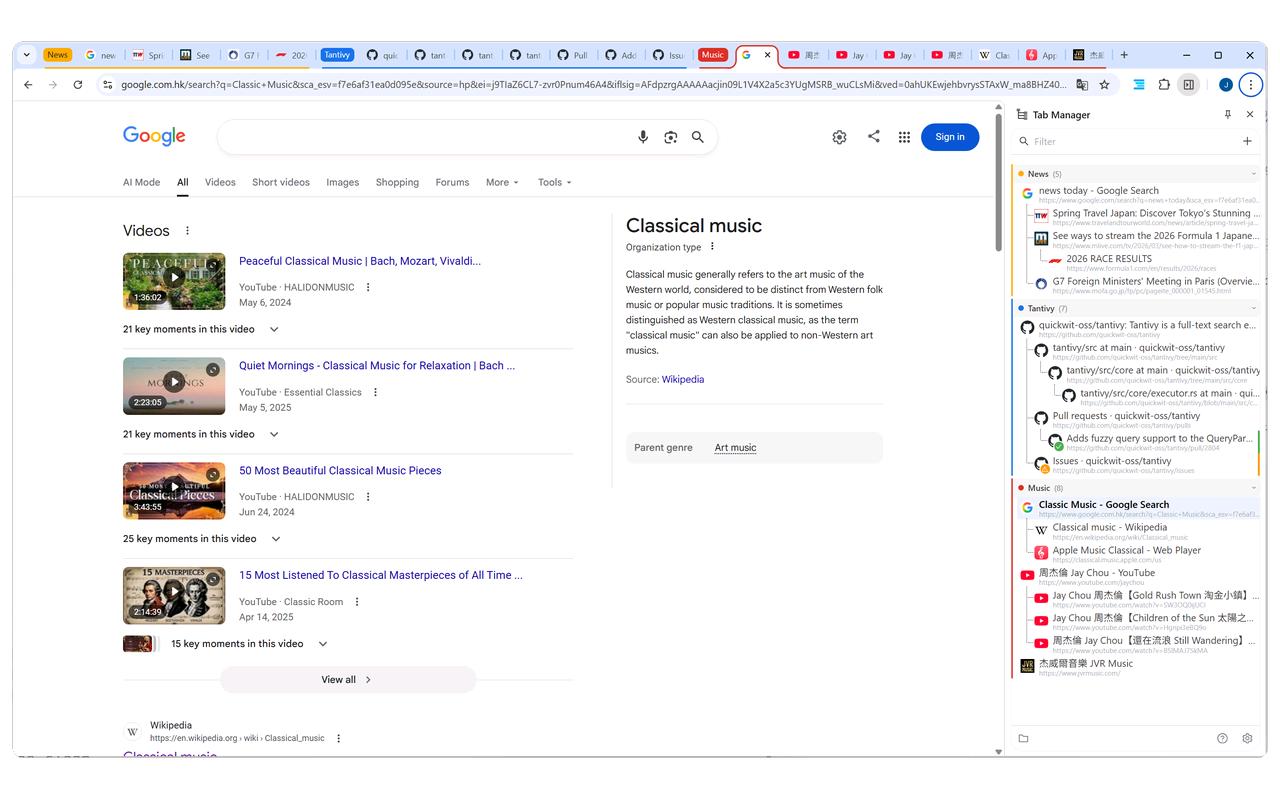Open Tab Manager settings gear icon
Viewport: 1280px width, 800px height.
click(1247, 738)
